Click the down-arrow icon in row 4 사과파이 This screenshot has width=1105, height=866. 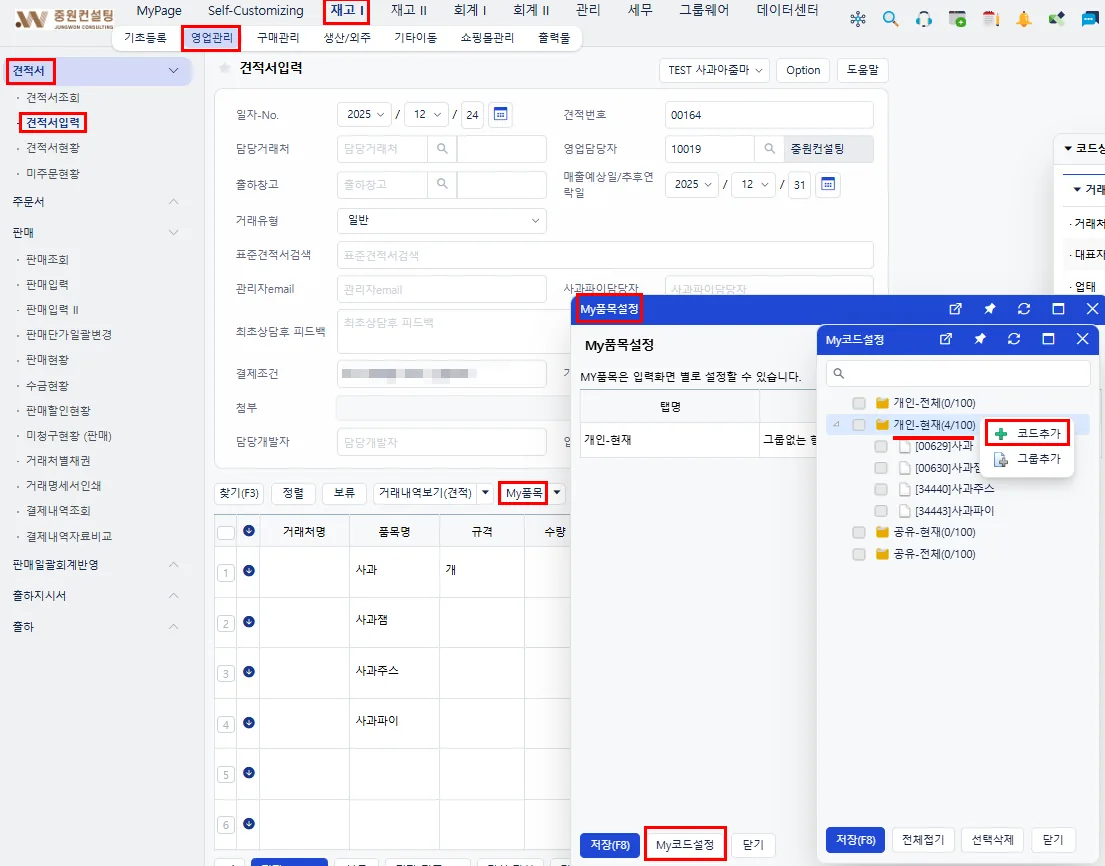pyautogui.click(x=249, y=722)
